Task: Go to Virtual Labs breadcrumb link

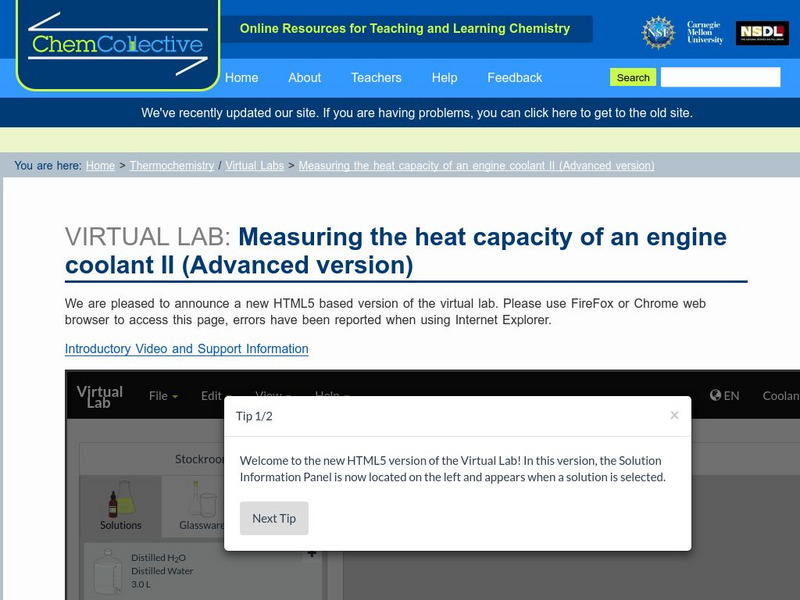Action: pos(254,166)
